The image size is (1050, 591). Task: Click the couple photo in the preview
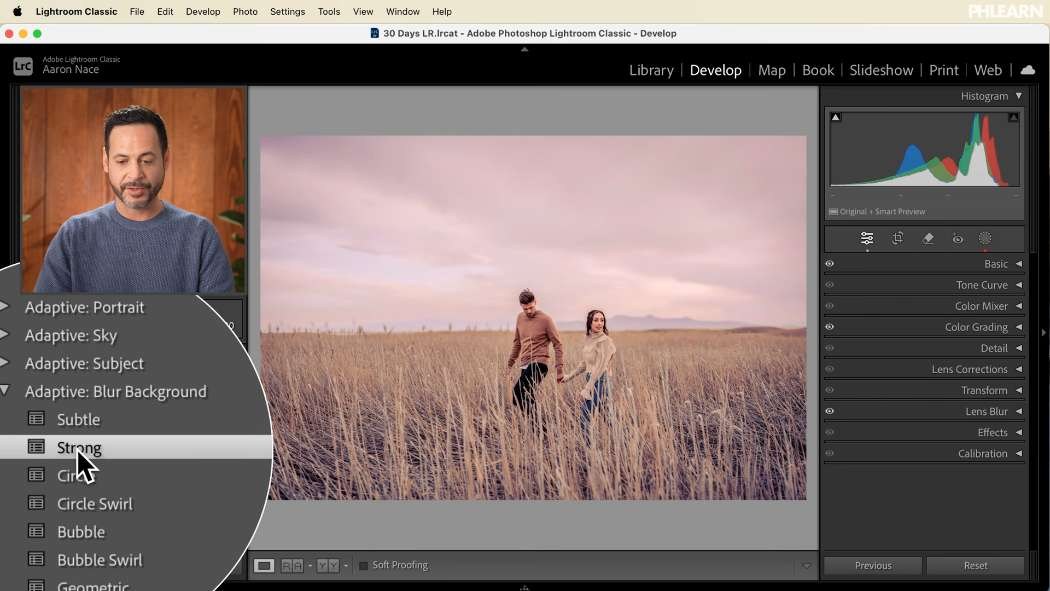(x=533, y=317)
